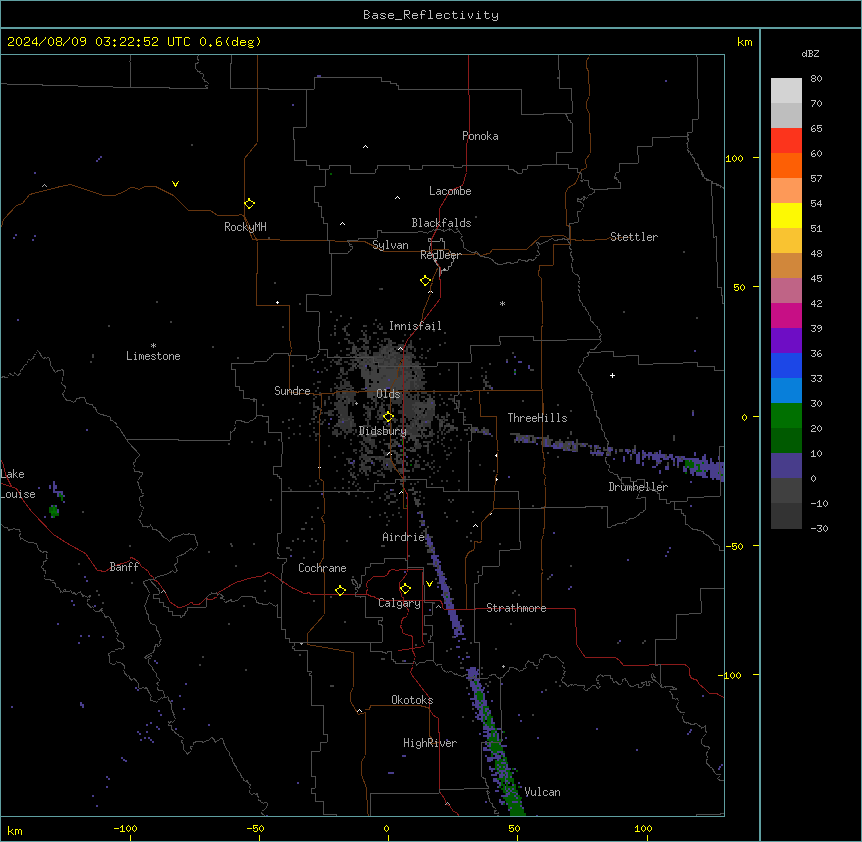Click the Lacombe label
The width and height of the screenshot is (862, 842).
click(x=450, y=191)
